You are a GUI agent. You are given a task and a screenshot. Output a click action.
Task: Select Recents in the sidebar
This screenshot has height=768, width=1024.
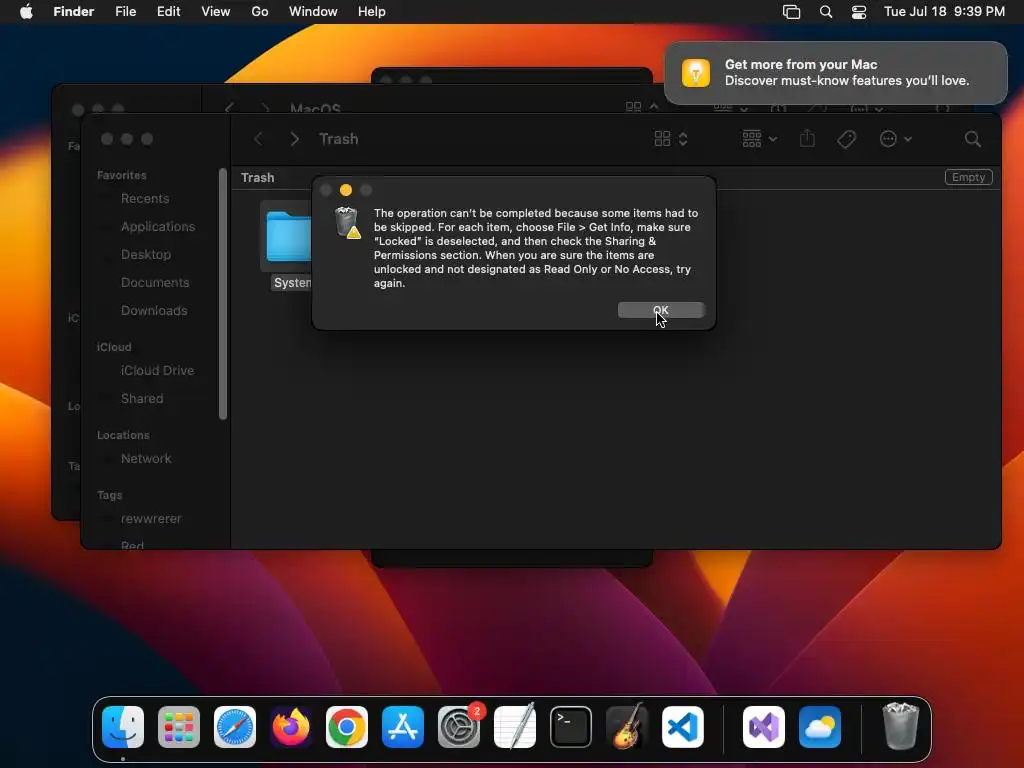(x=145, y=199)
